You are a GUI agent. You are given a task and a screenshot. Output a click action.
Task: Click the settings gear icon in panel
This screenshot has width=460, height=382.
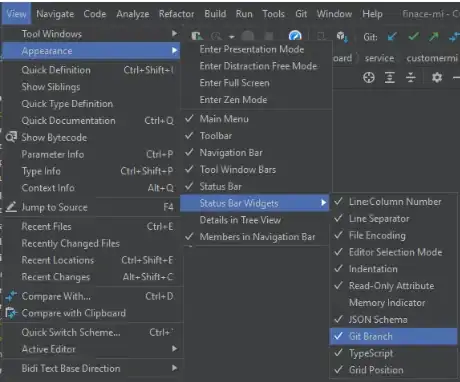[437, 78]
